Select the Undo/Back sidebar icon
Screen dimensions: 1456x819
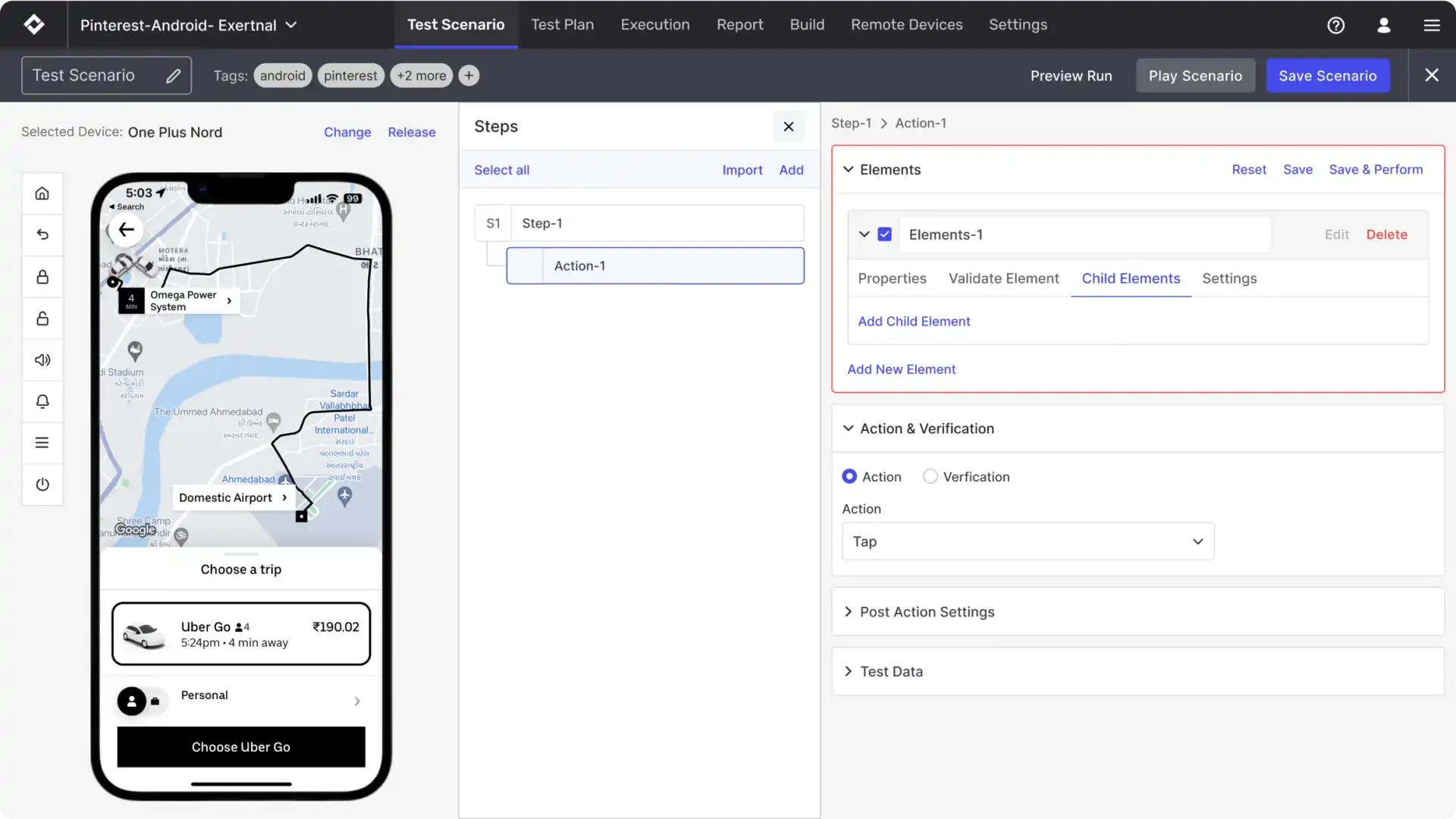point(42,235)
